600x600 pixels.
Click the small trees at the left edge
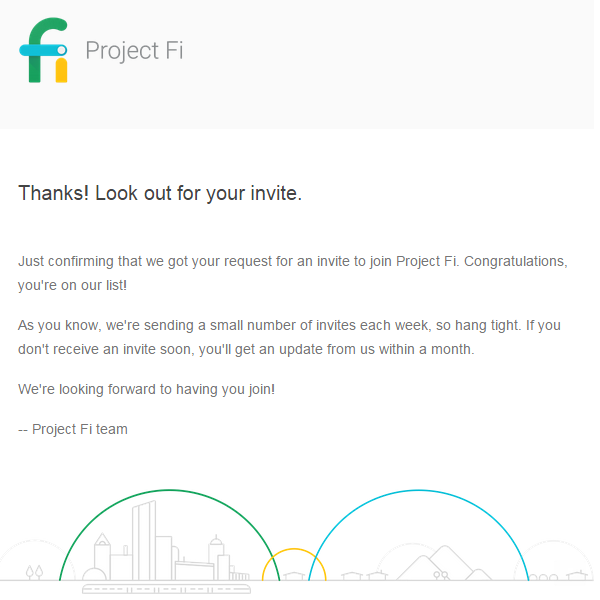[35, 571]
